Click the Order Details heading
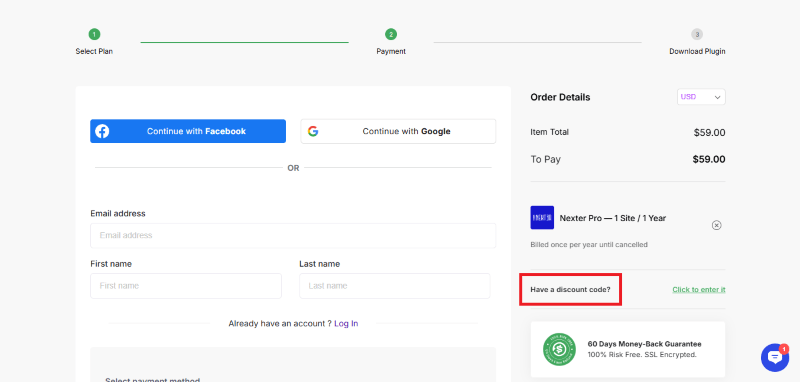The height and width of the screenshot is (382, 800). (560, 97)
